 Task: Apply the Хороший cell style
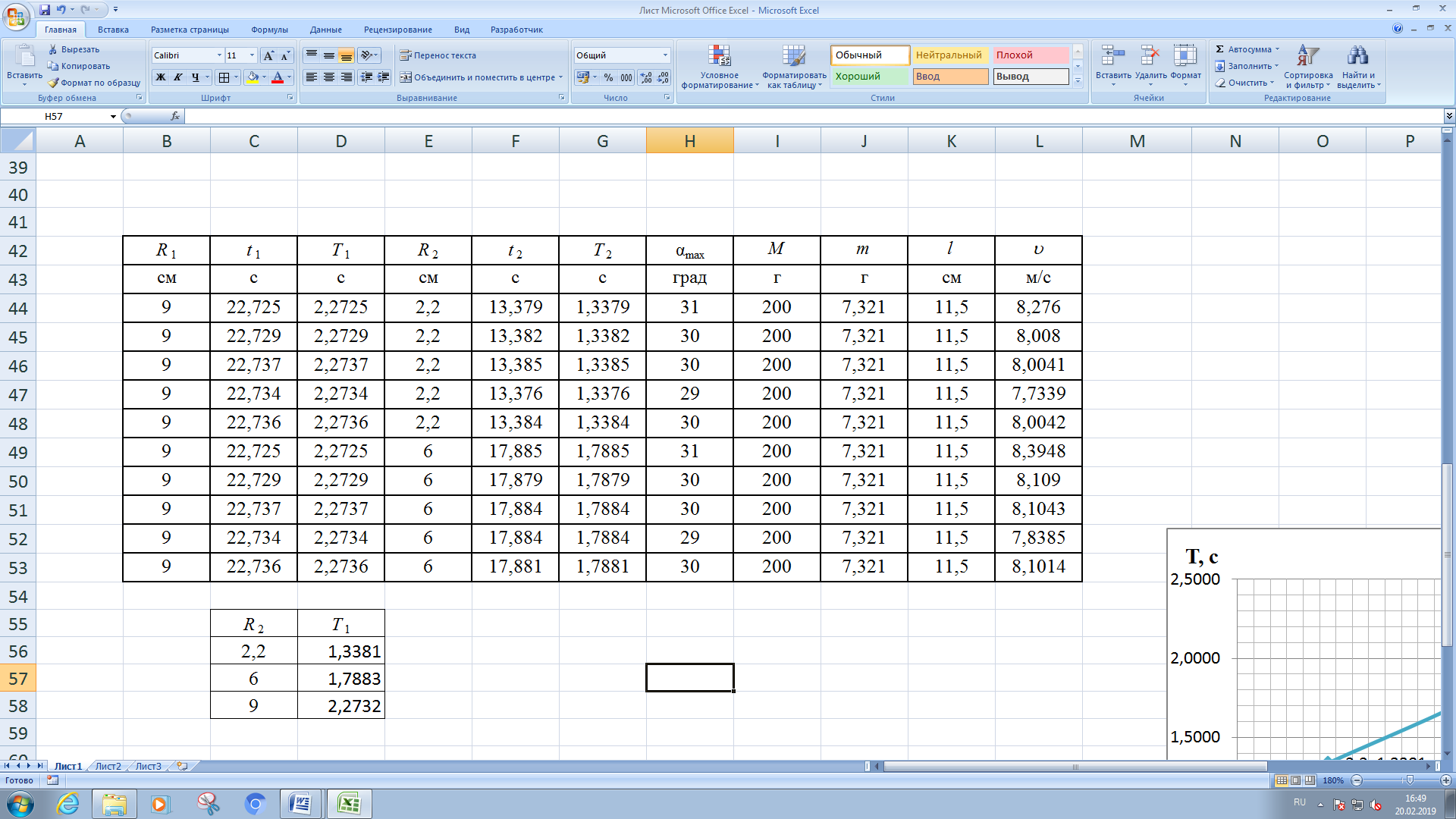click(x=870, y=77)
